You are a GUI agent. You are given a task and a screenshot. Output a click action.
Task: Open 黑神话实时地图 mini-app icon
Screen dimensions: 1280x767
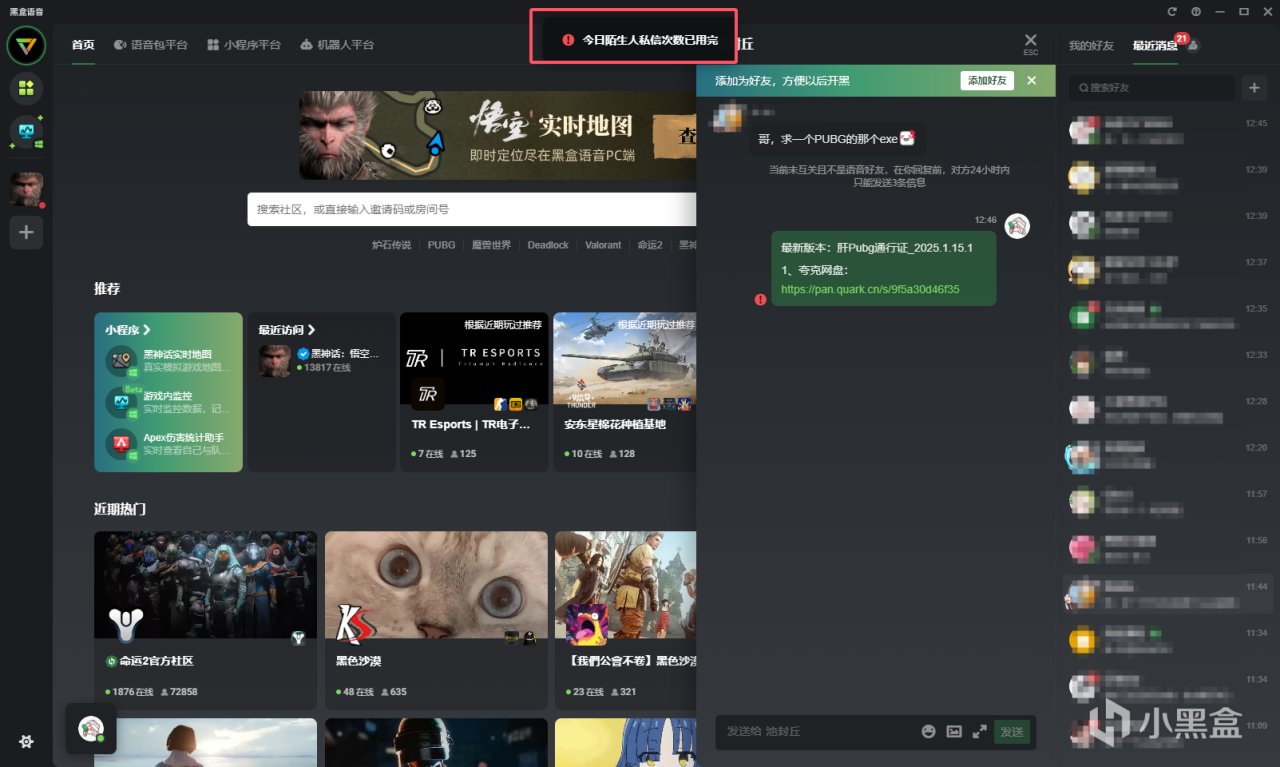point(123,360)
